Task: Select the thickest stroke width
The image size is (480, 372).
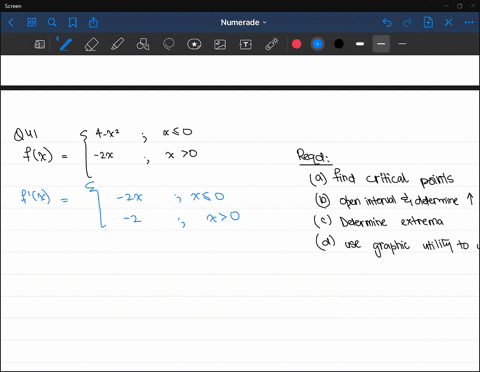Action: 360,44
